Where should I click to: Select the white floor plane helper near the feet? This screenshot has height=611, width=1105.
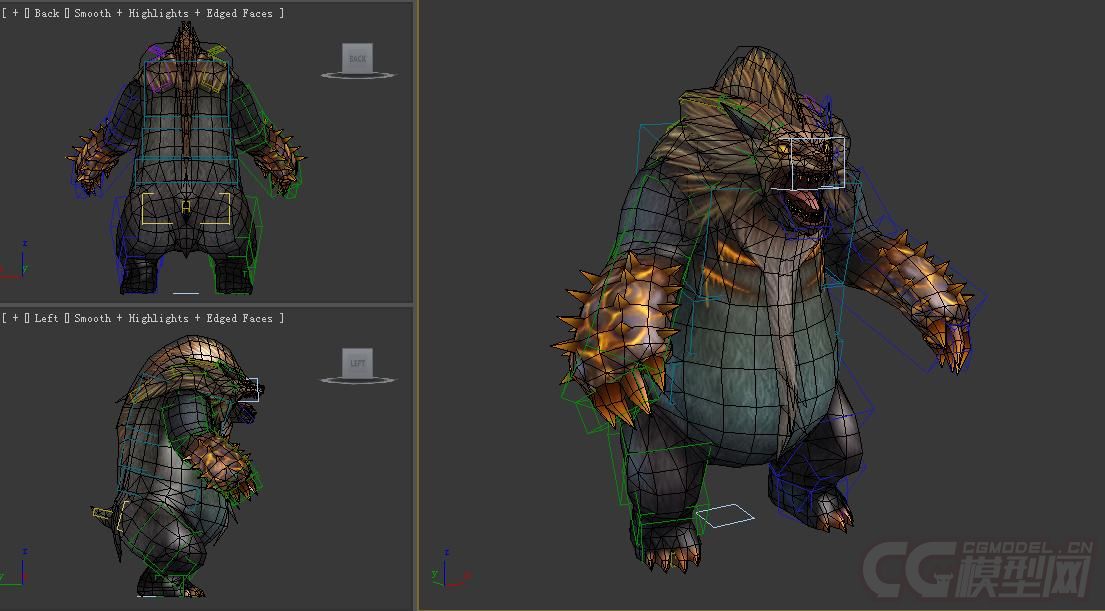pyautogui.click(x=725, y=516)
